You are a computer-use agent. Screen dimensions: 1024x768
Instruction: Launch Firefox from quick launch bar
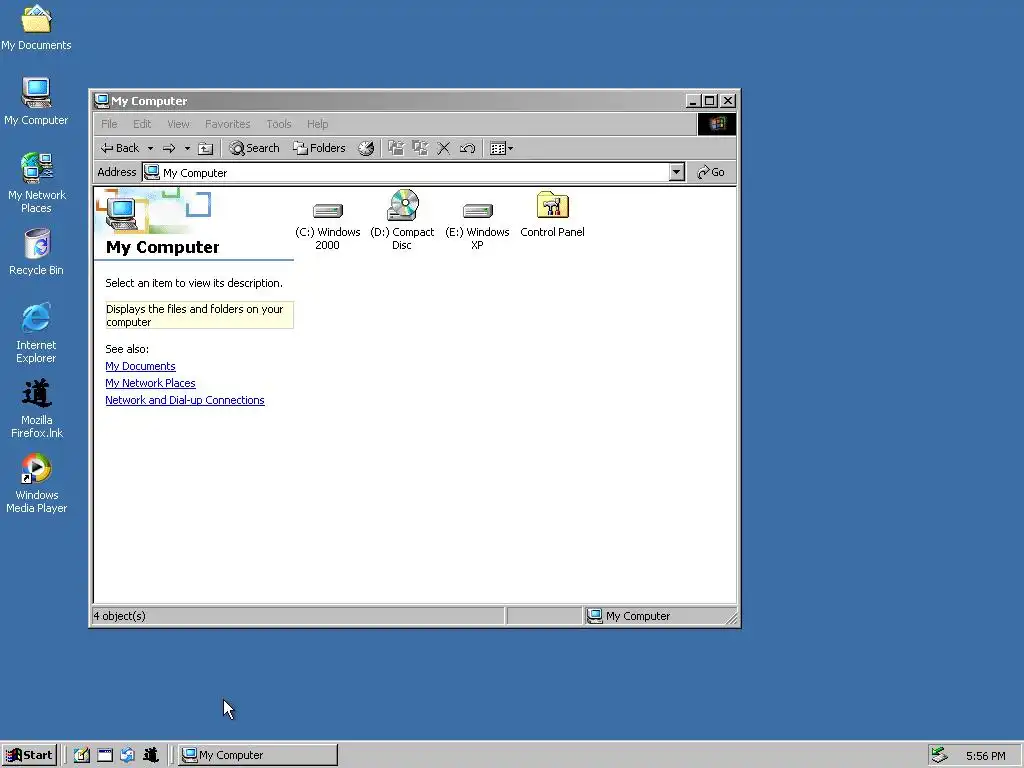pyautogui.click(x=151, y=755)
